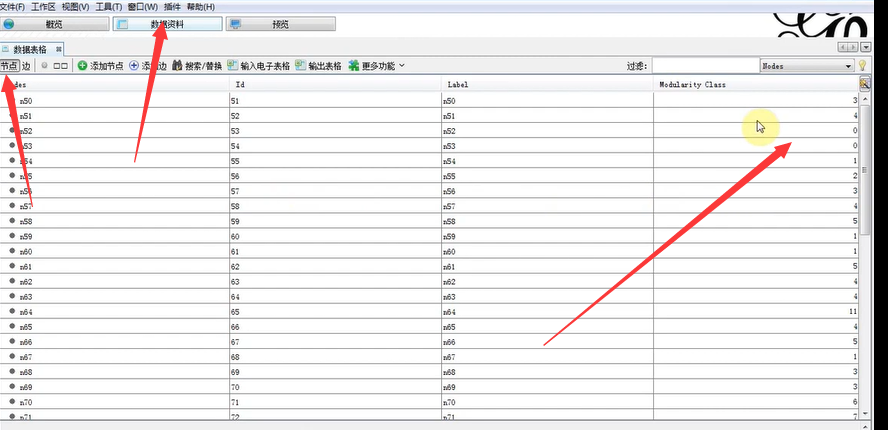This screenshot has width=888, height=430.
Task: Close the 数据表格 tab with its x
Action: pyautogui.click(x=59, y=49)
